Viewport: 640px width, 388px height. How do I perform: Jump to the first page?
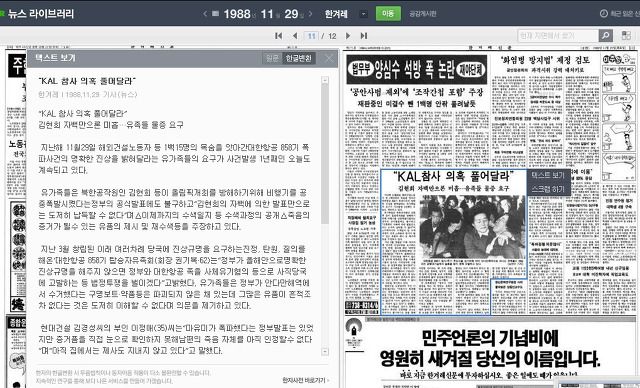click(279, 36)
